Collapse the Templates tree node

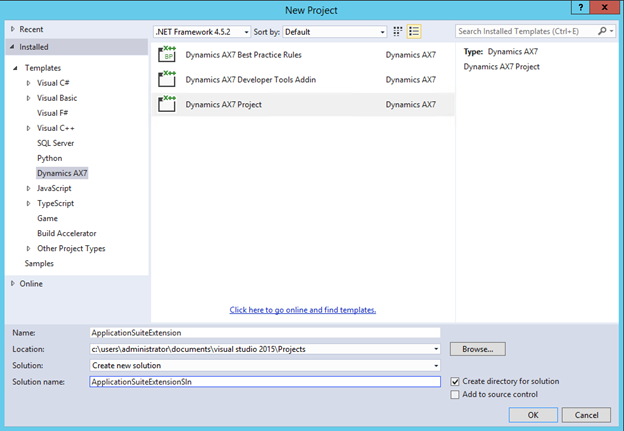coord(15,68)
